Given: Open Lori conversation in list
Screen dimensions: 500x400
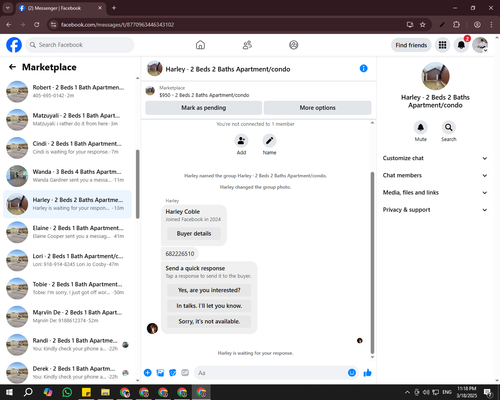Looking at the screenshot, I should (x=67, y=260).
